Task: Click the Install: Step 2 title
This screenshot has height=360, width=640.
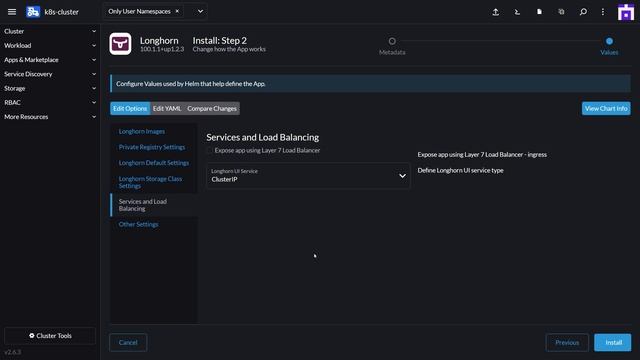Action: 220,40
